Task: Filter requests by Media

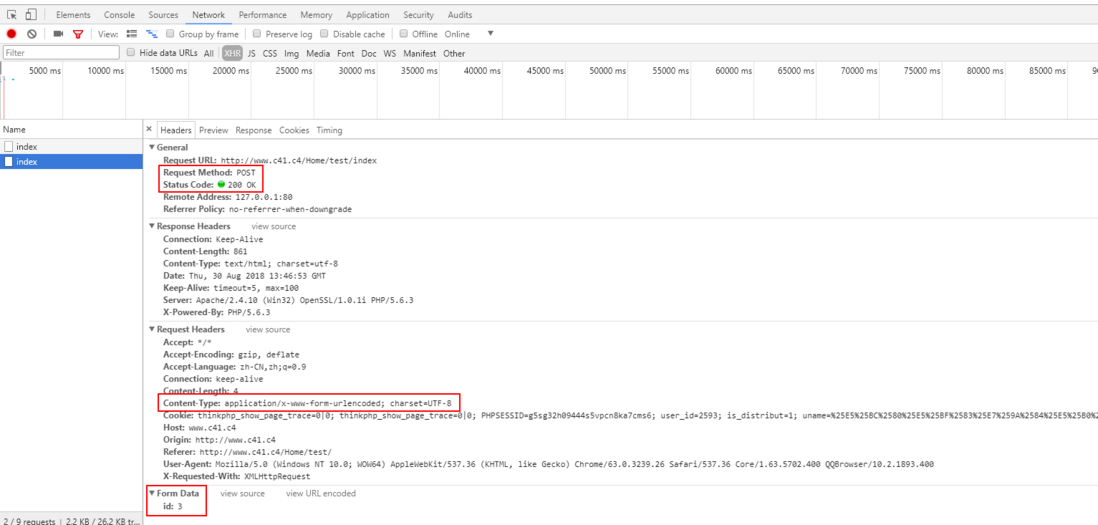Action: (318, 53)
